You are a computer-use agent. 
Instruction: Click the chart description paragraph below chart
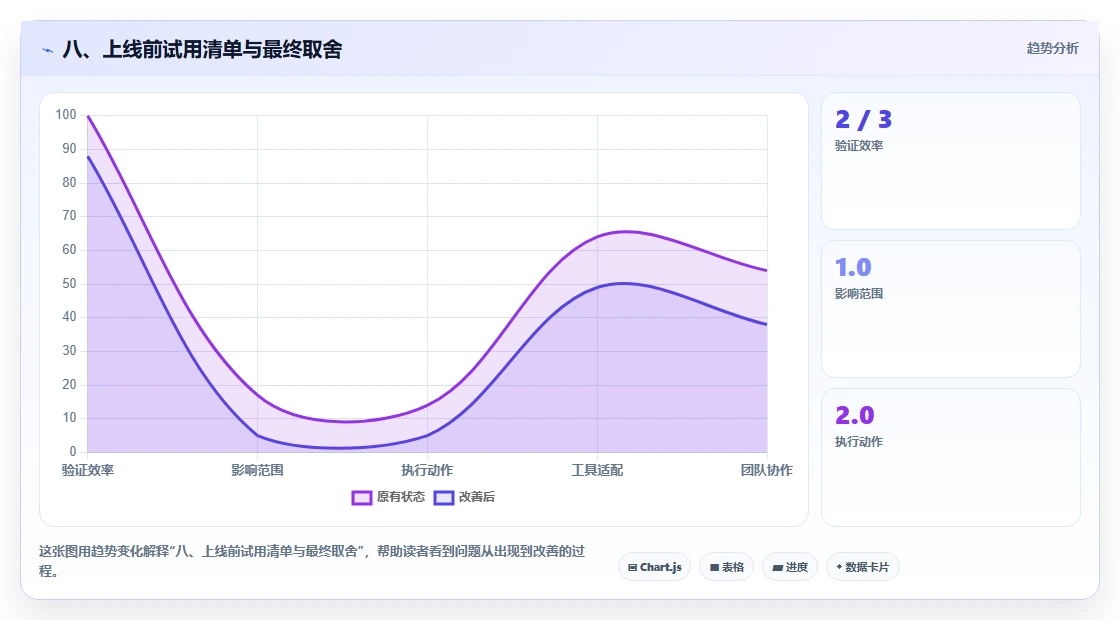coord(312,561)
